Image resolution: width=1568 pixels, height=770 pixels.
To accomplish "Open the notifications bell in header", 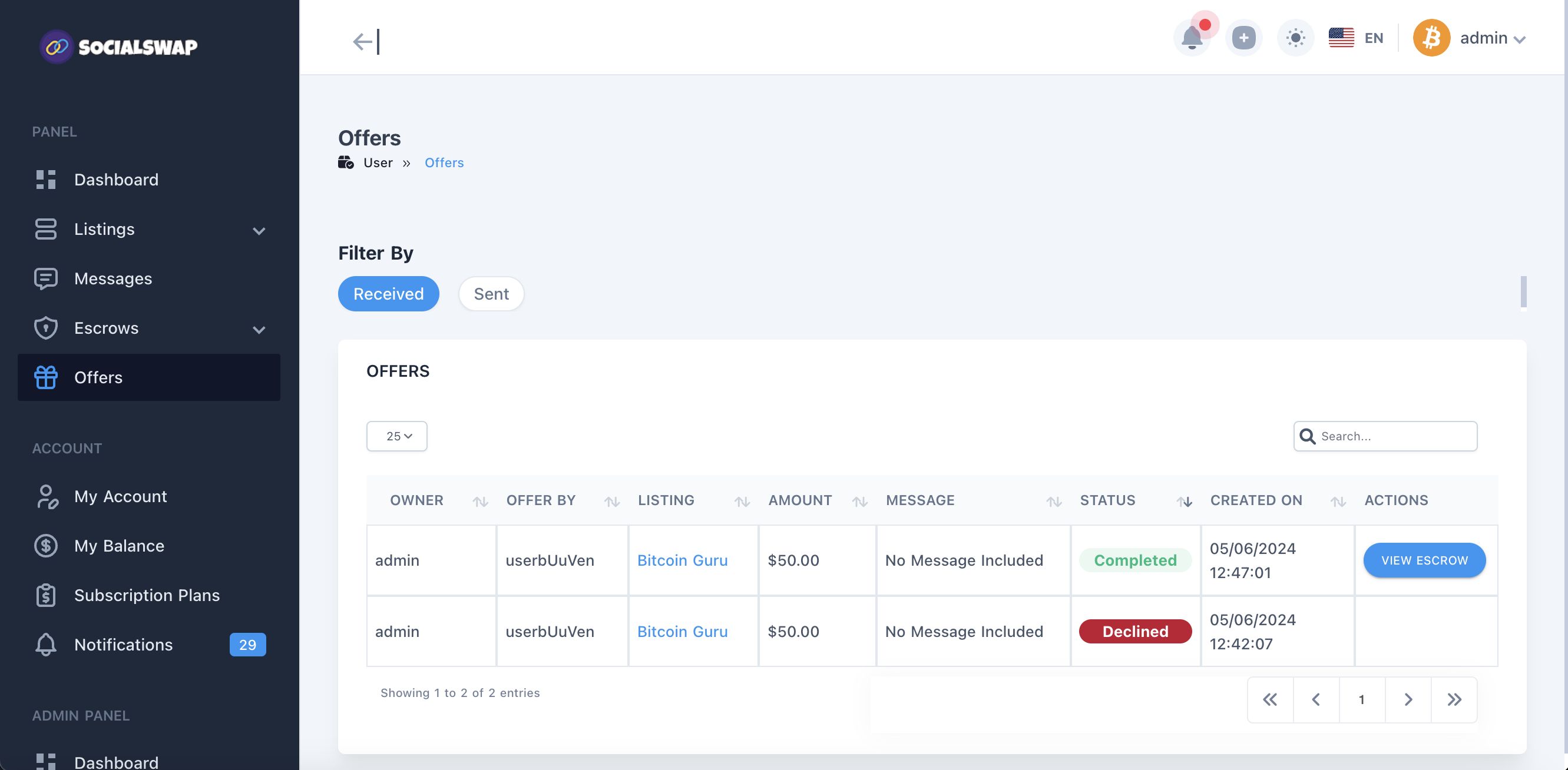I will pyautogui.click(x=1192, y=38).
